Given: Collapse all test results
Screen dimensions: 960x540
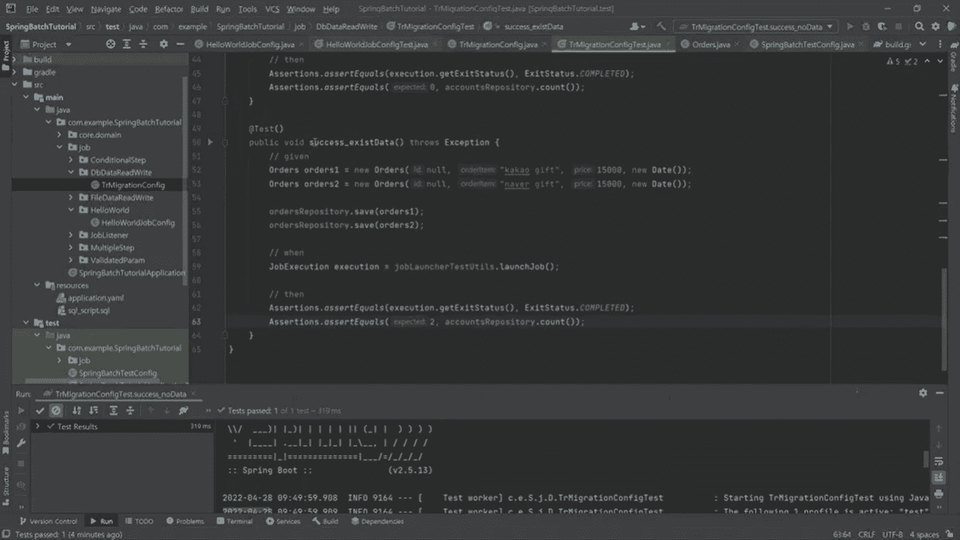Looking at the screenshot, I should click(130, 410).
